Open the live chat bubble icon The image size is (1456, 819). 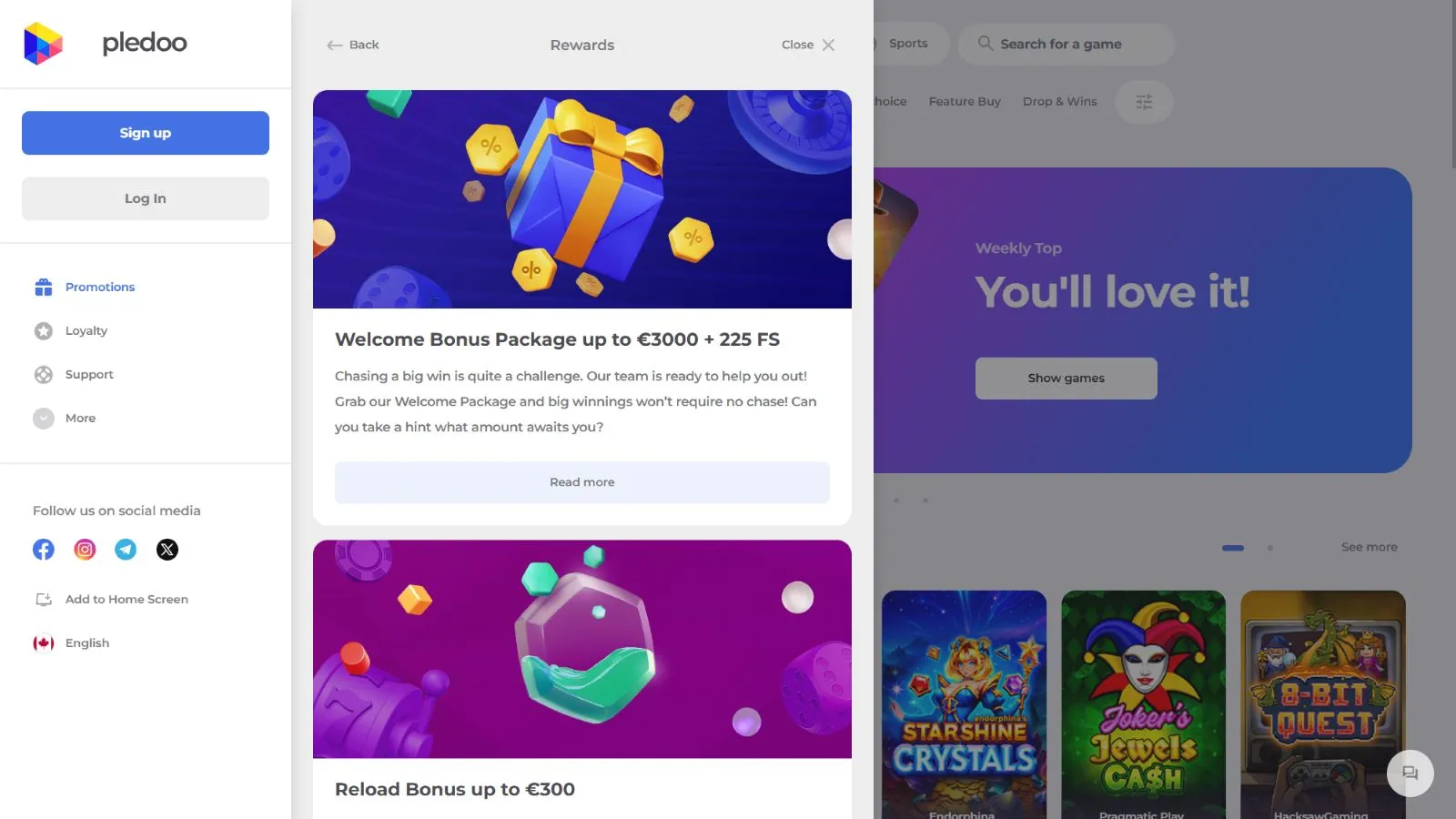1410,773
